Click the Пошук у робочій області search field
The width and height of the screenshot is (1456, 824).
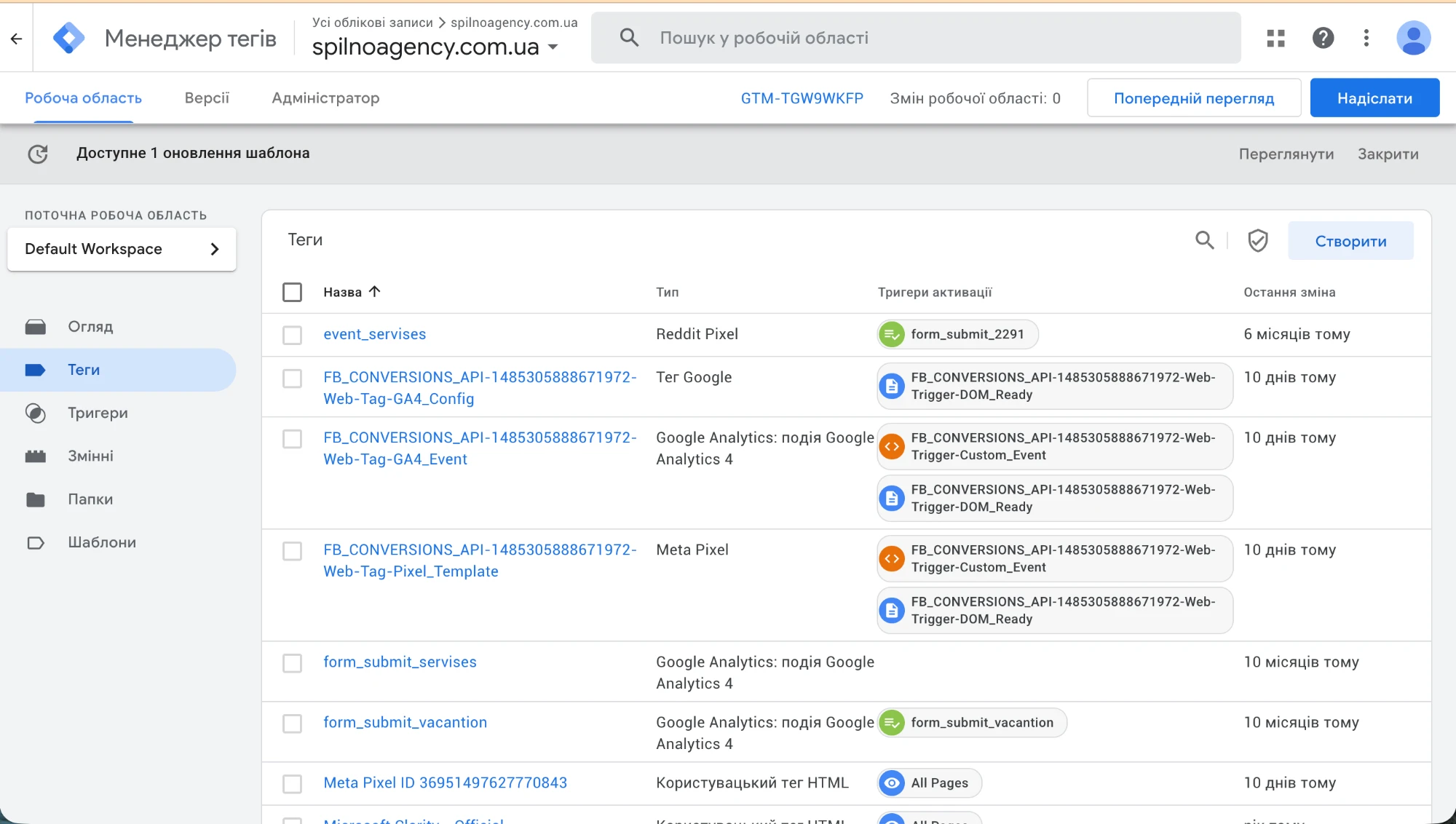tap(916, 38)
